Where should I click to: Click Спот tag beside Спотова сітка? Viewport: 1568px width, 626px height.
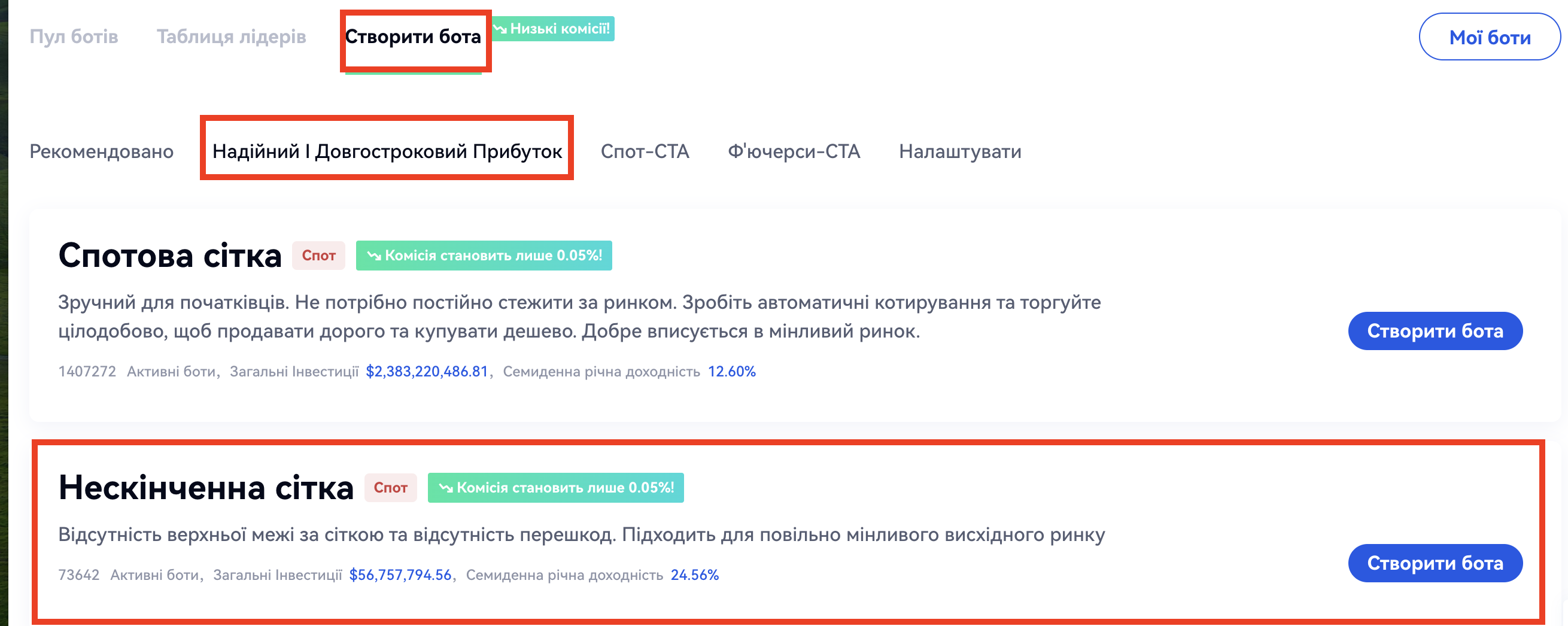click(x=318, y=256)
